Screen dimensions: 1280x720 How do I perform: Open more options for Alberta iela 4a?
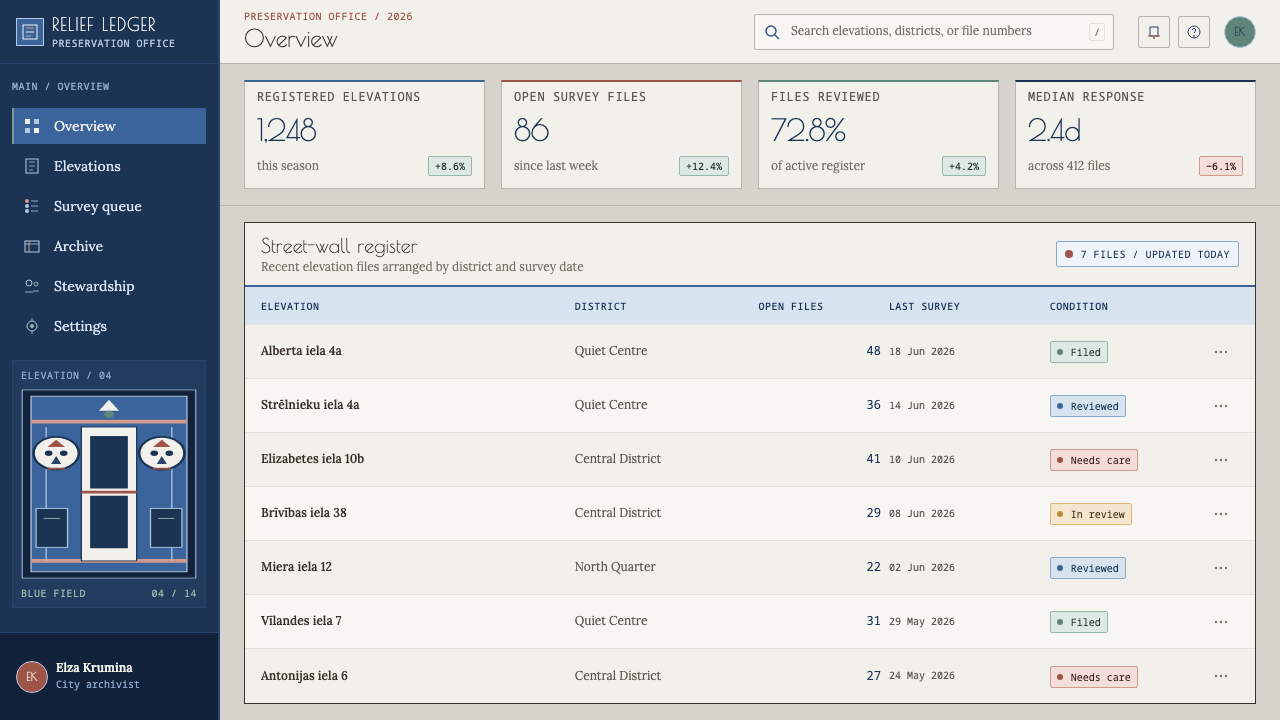coord(1221,352)
